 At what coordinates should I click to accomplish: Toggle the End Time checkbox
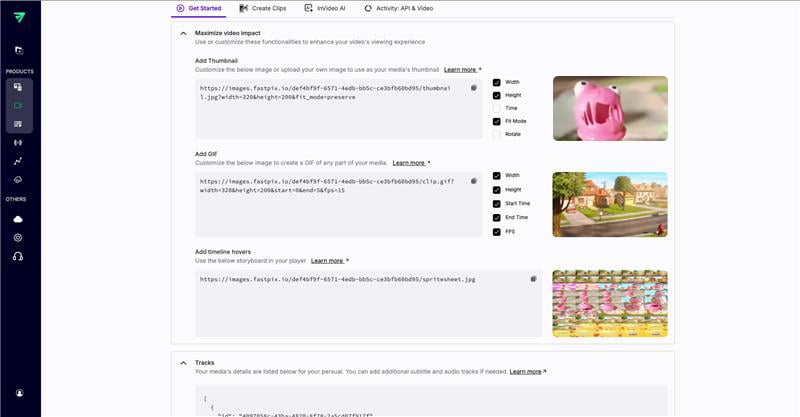(496, 217)
